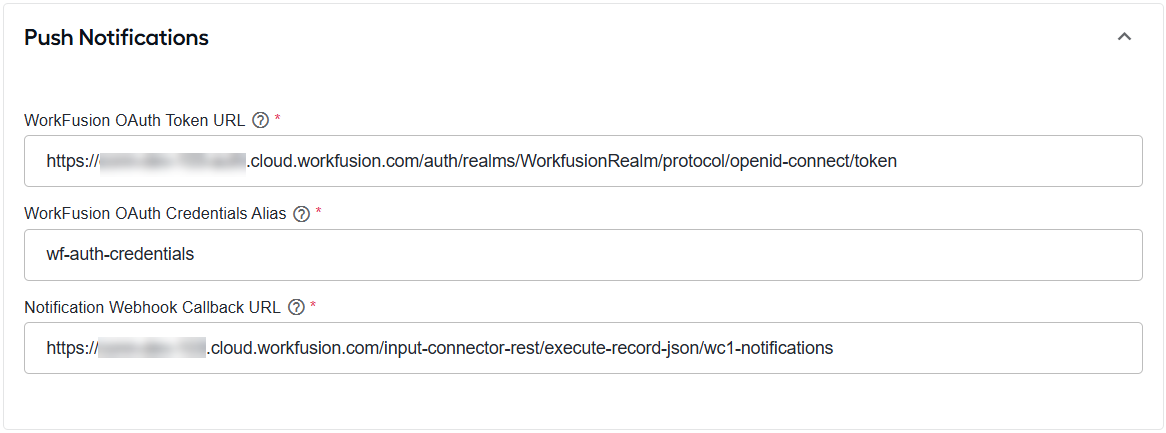Collapse the Push Notifications section chevron
Screen dimensions: 1166x433
click(x=1124, y=36)
